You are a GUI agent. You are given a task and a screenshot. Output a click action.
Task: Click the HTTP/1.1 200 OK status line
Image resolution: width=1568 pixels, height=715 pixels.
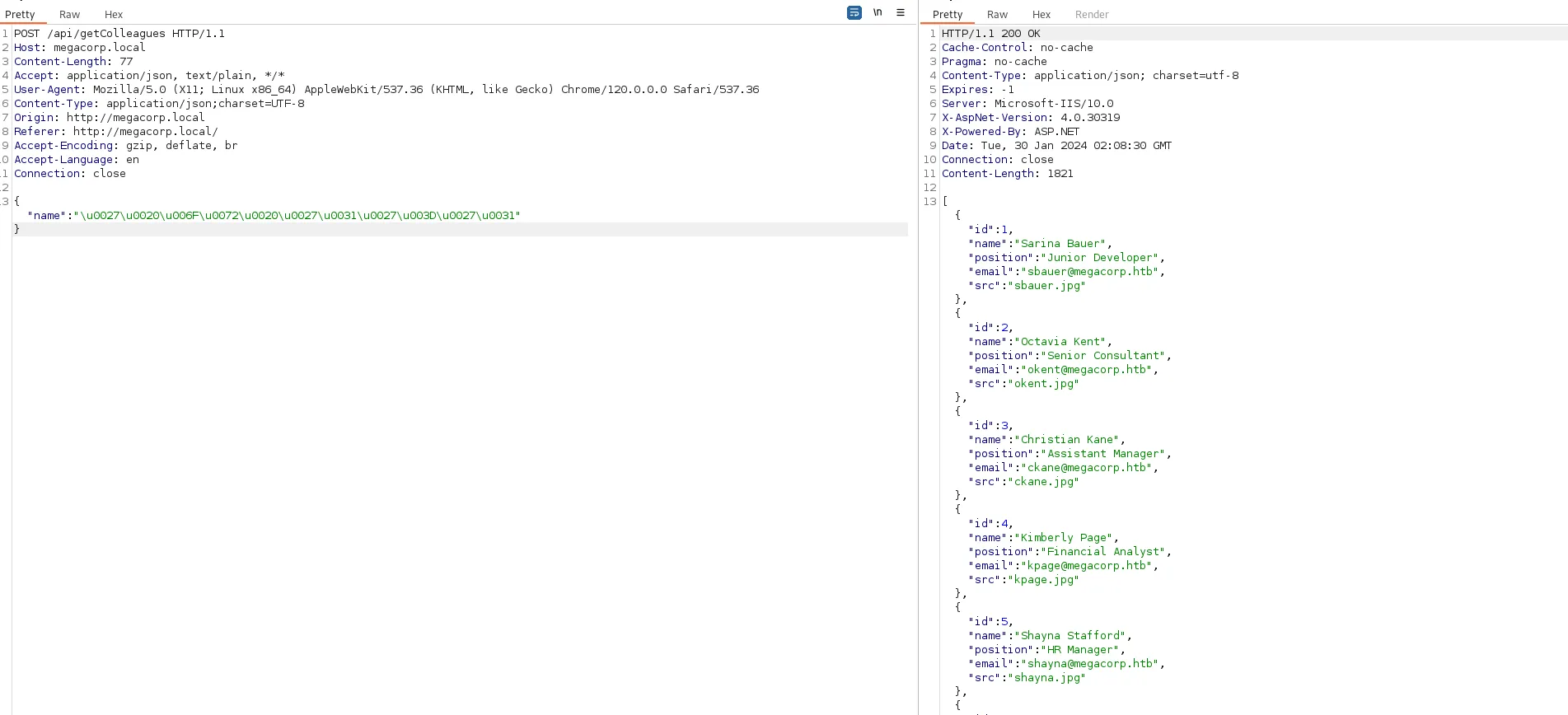coord(991,34)
